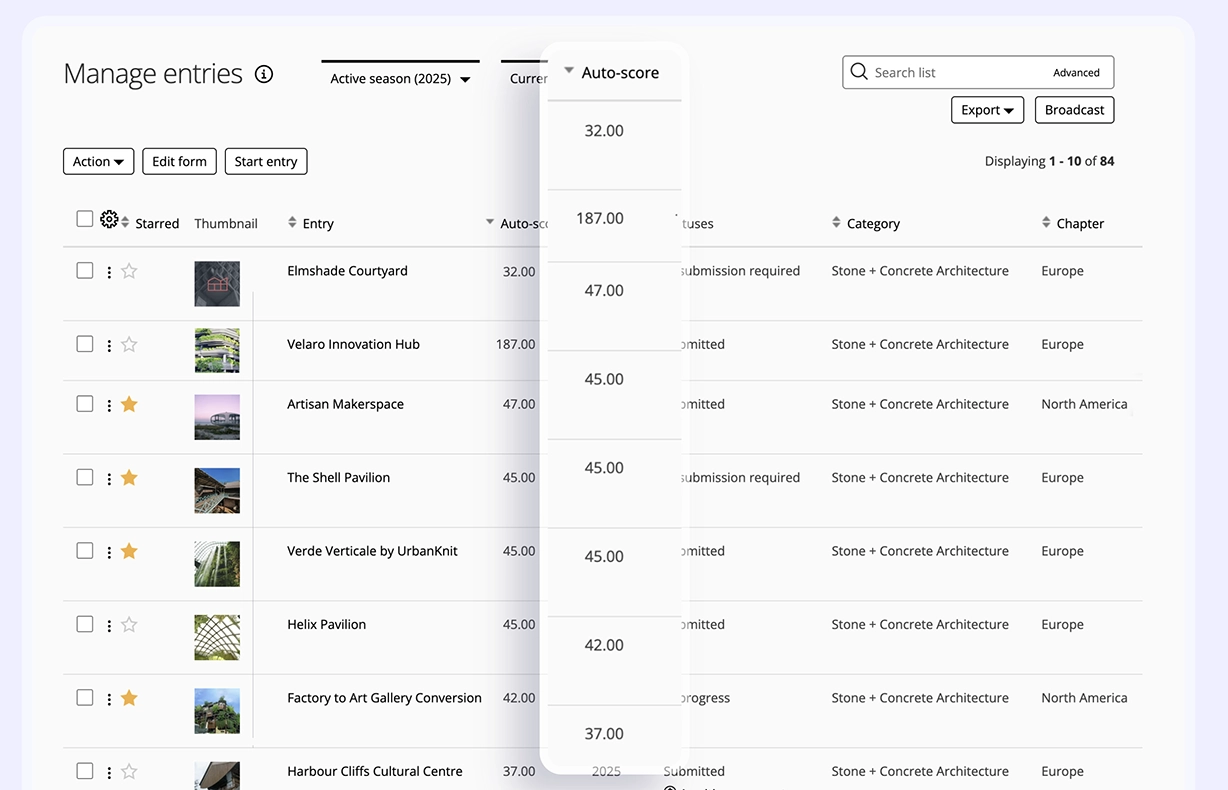This screenshot has height=790, width=1228.
Task: Check the Velaro Innovation Hub row checkbox
Action: pos(85,344)
